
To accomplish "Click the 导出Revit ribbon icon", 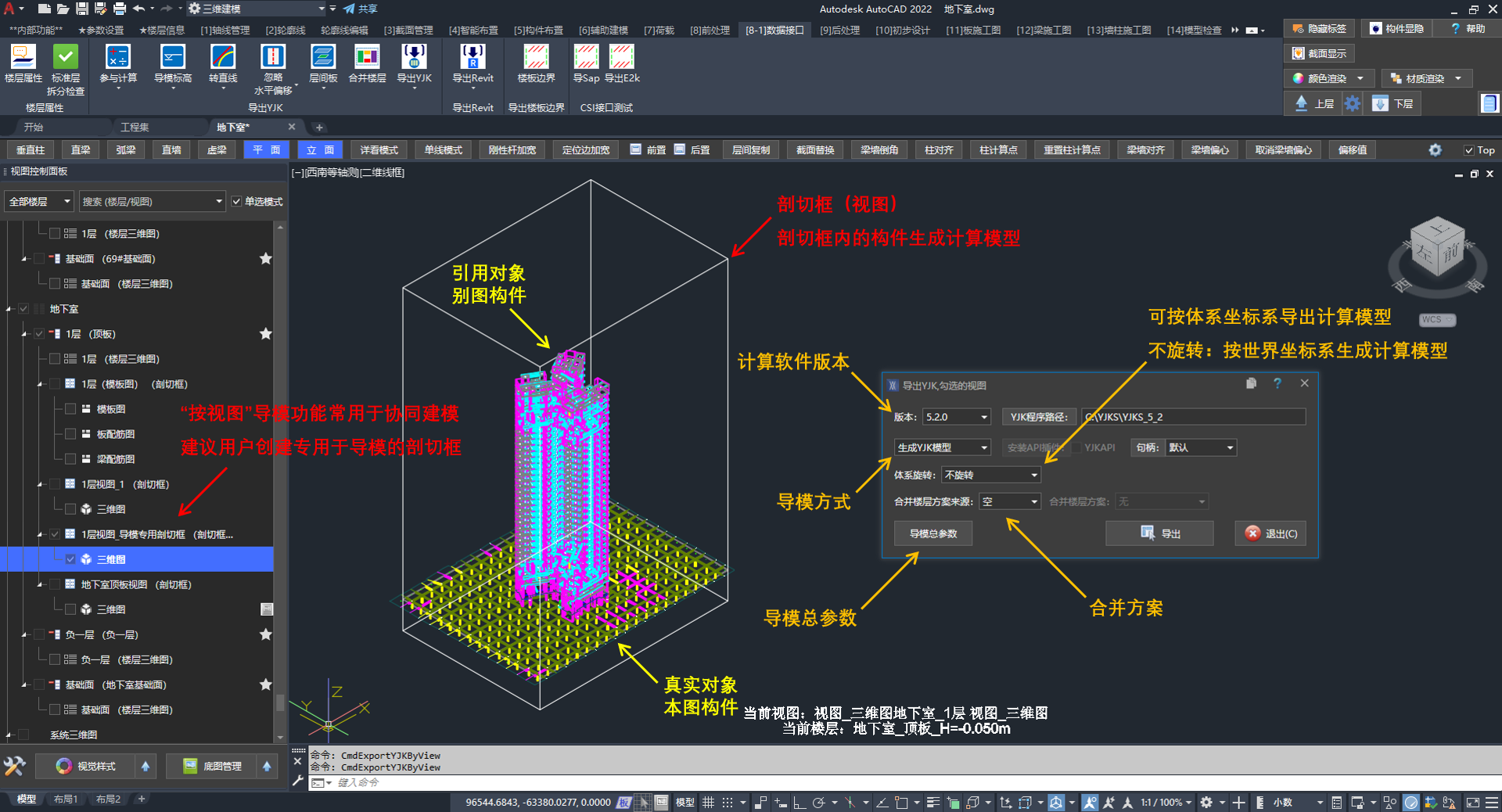I will pos(473,58).
